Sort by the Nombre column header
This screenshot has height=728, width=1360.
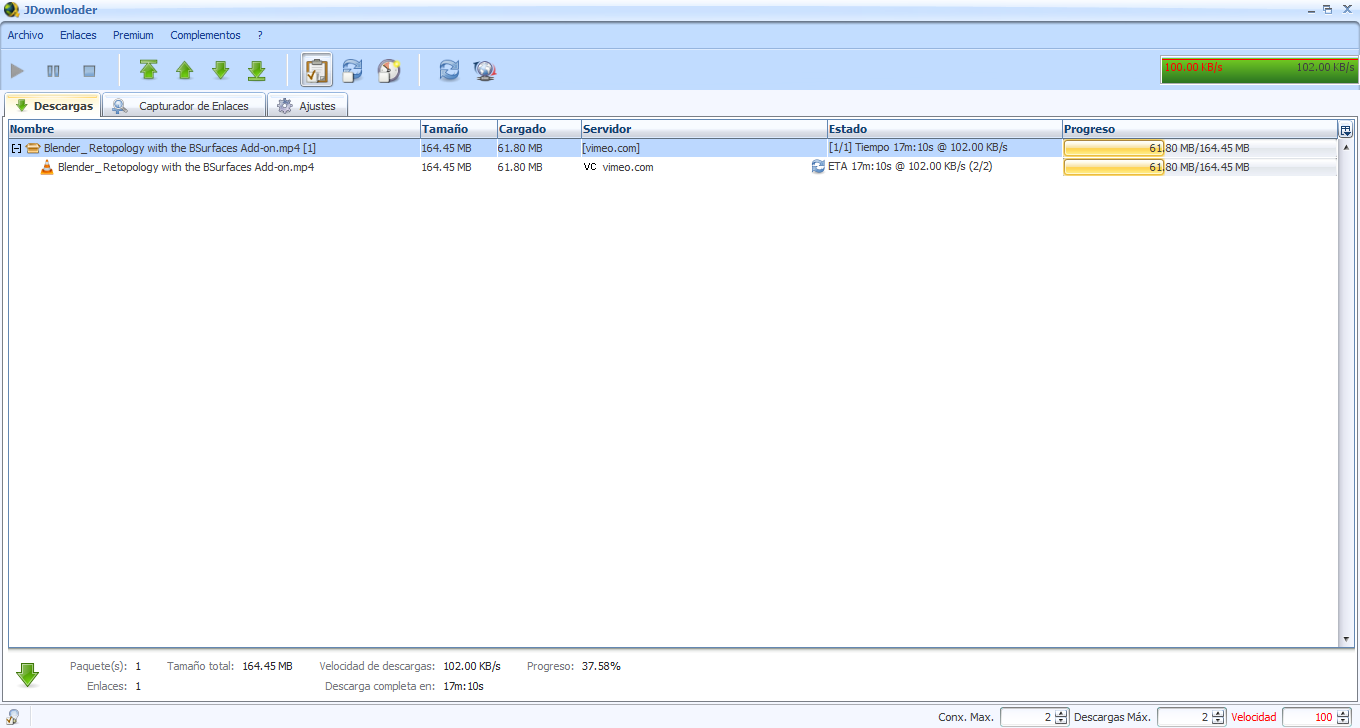tap(214, 129)
